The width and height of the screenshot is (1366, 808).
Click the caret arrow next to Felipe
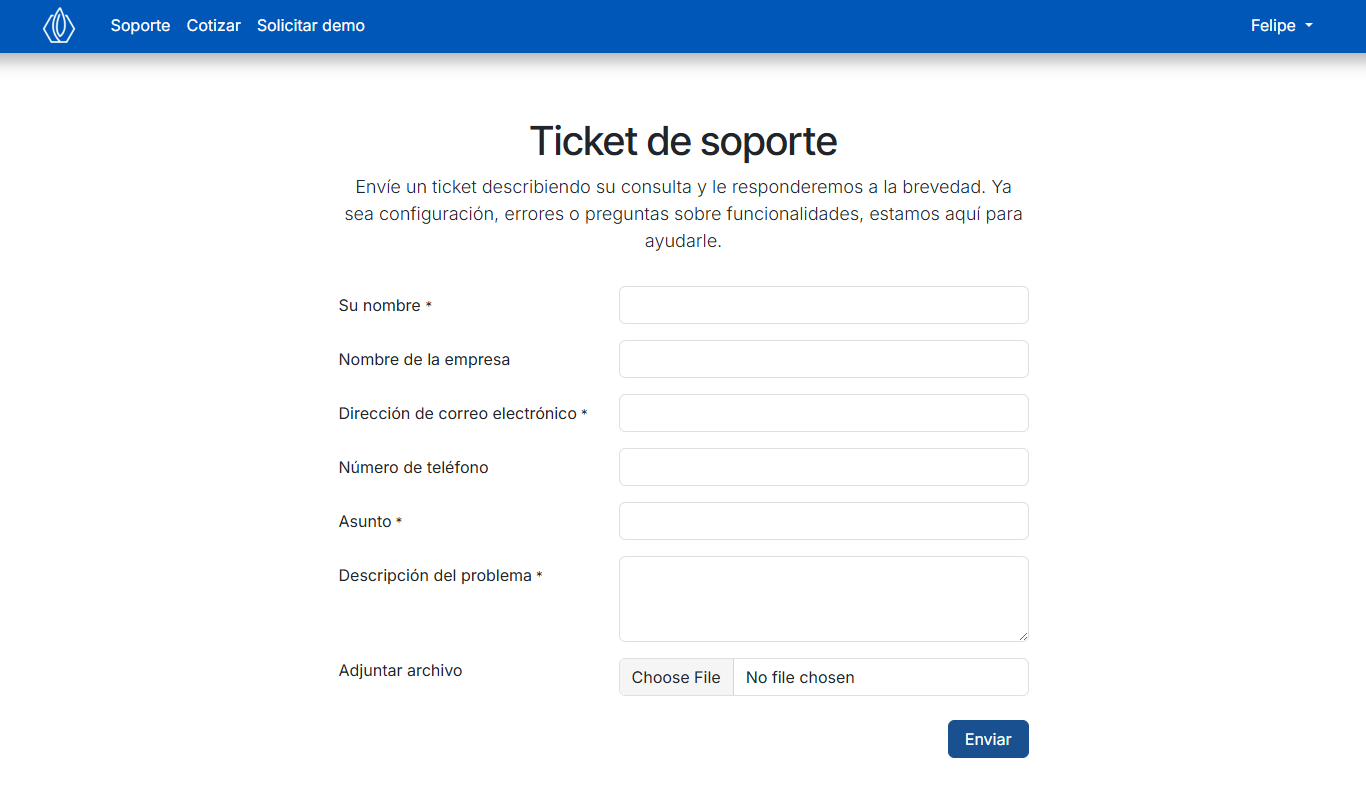1307,27
